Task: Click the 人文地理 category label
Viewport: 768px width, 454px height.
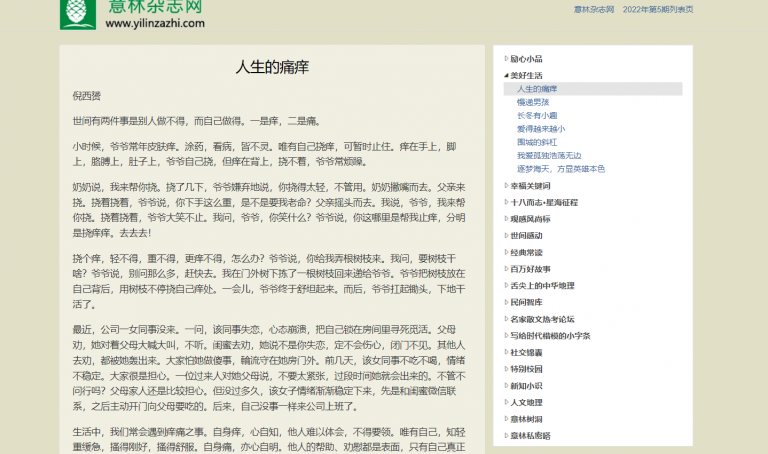Action: click(x=526, y=402)
